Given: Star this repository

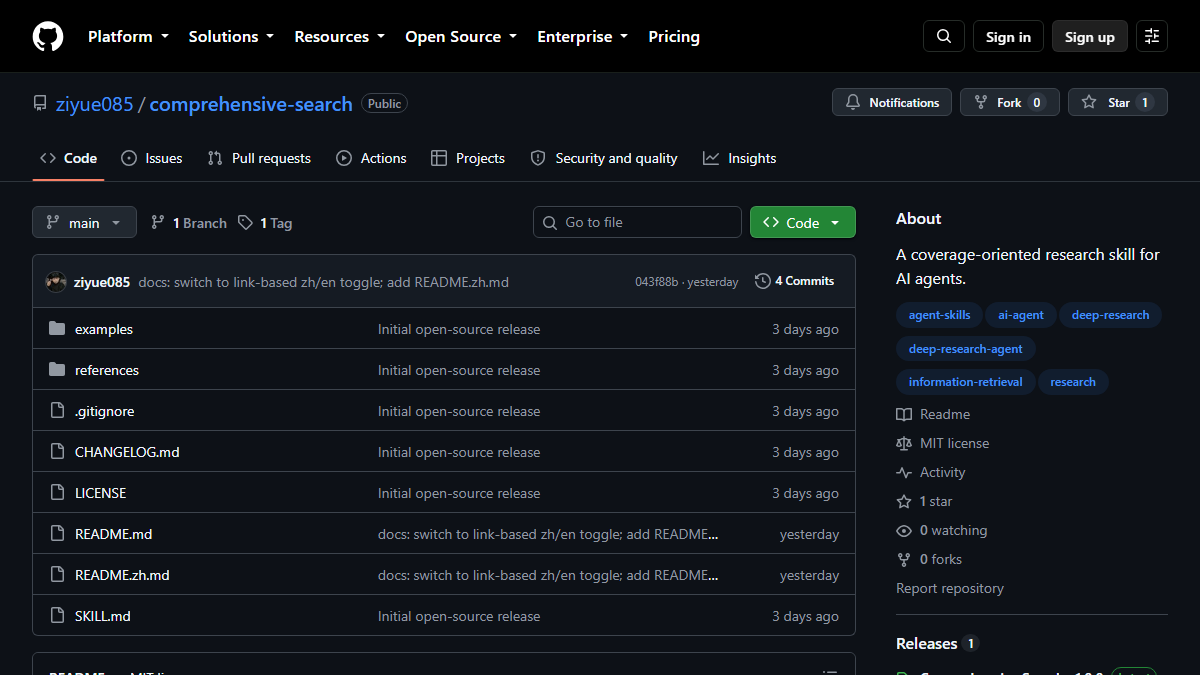Looking at the screenshot, I should 1118,103.
